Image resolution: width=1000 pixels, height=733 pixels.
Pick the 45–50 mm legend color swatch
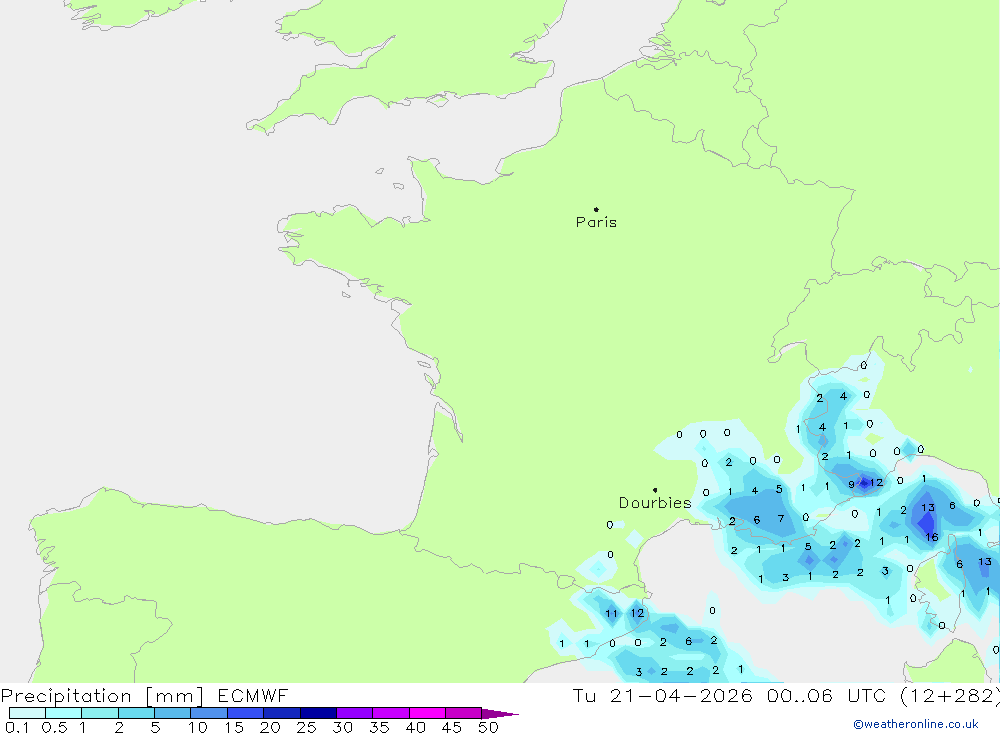coord(464,713)
